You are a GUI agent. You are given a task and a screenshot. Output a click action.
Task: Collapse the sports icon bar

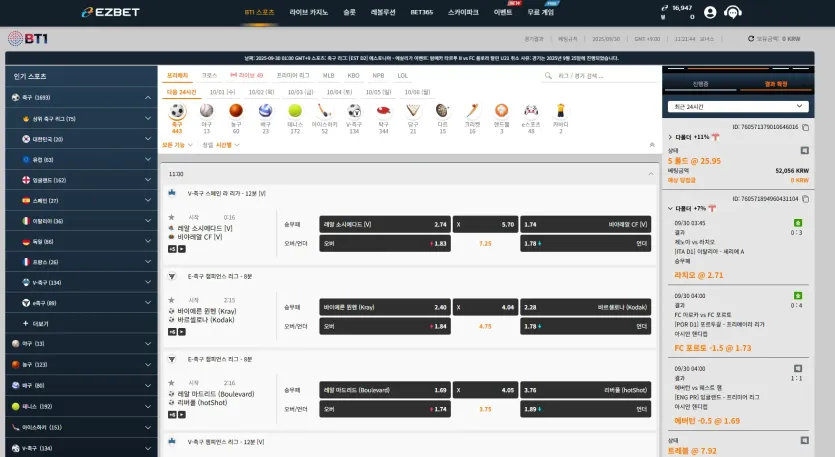(x=652, y=145)
